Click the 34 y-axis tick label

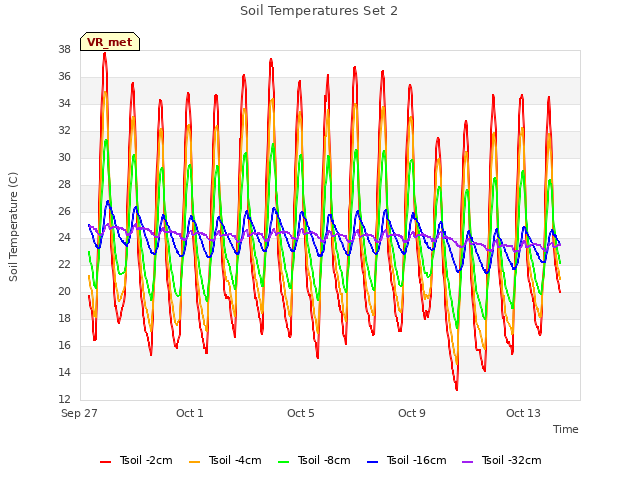click(64, 104)
